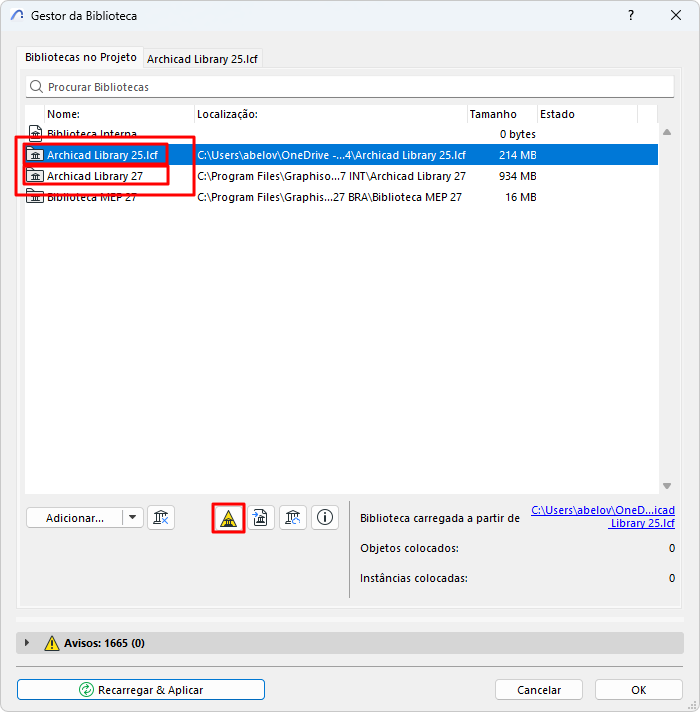Click the Instâncias colocadas label

click(414, 578)
